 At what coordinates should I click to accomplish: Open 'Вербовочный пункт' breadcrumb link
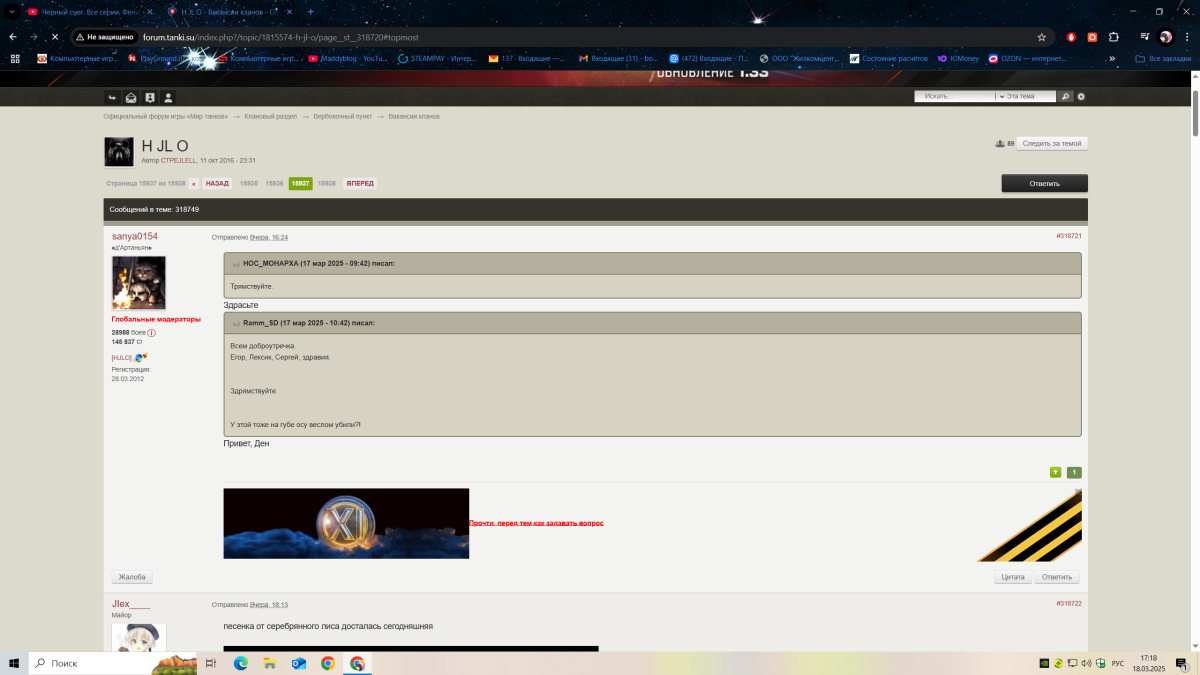coord(343,117)
